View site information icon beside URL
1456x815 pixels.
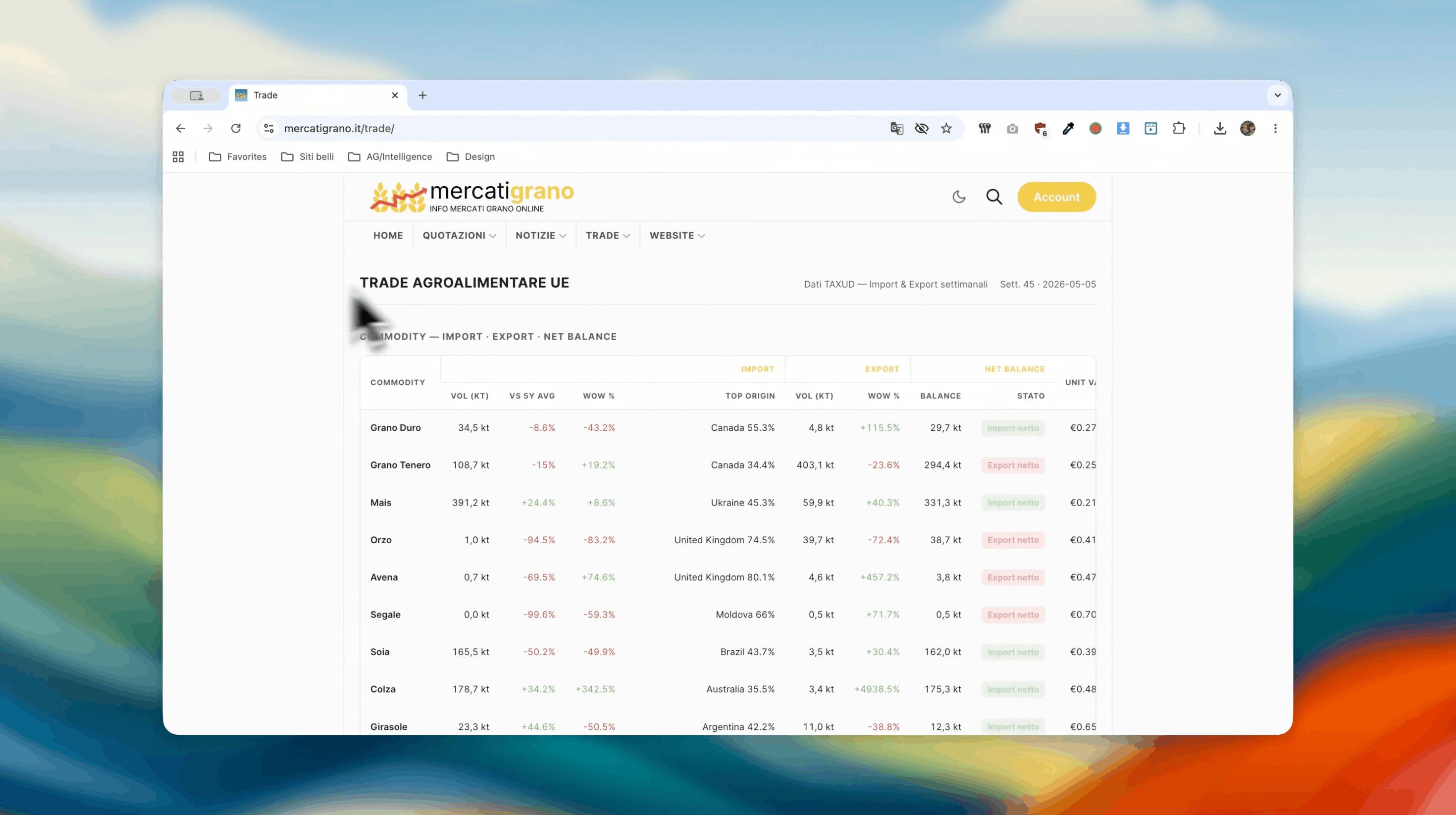click(x=269, y=128)
